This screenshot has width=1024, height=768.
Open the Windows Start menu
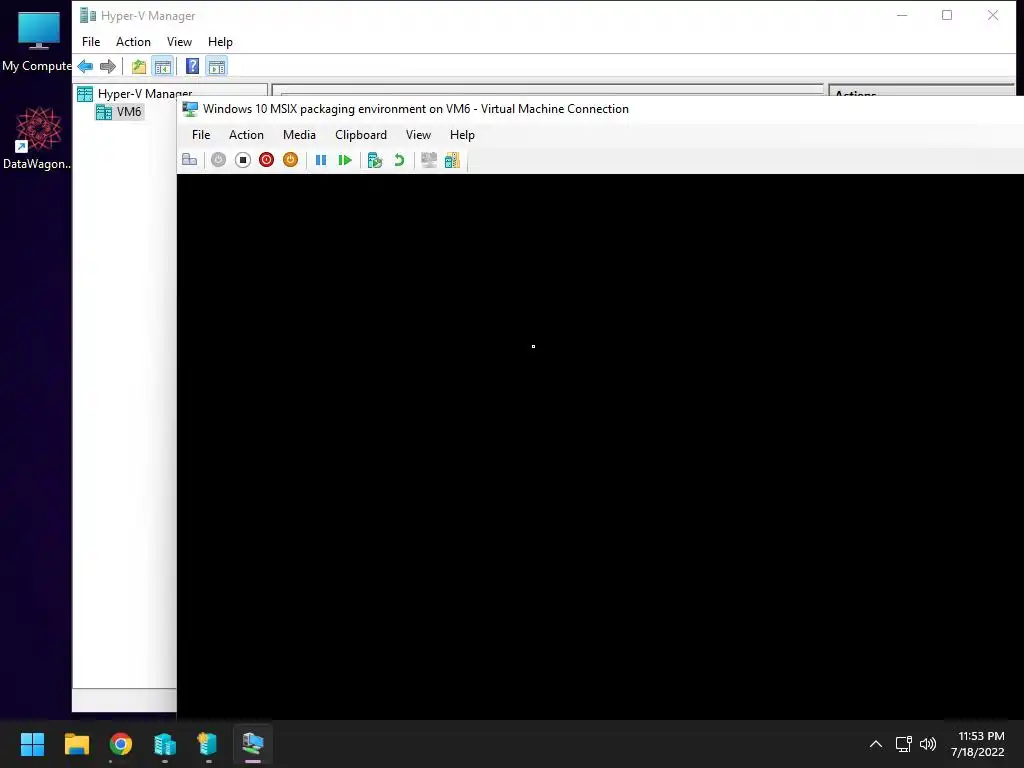click(x=32, y=744)
